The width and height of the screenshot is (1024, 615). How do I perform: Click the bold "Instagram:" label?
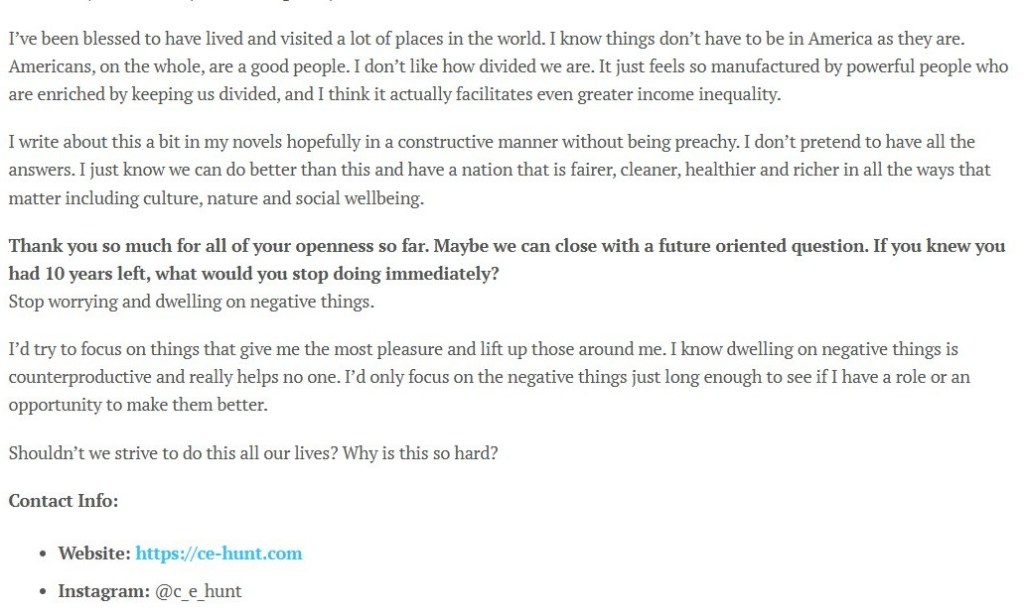point(104,591)
